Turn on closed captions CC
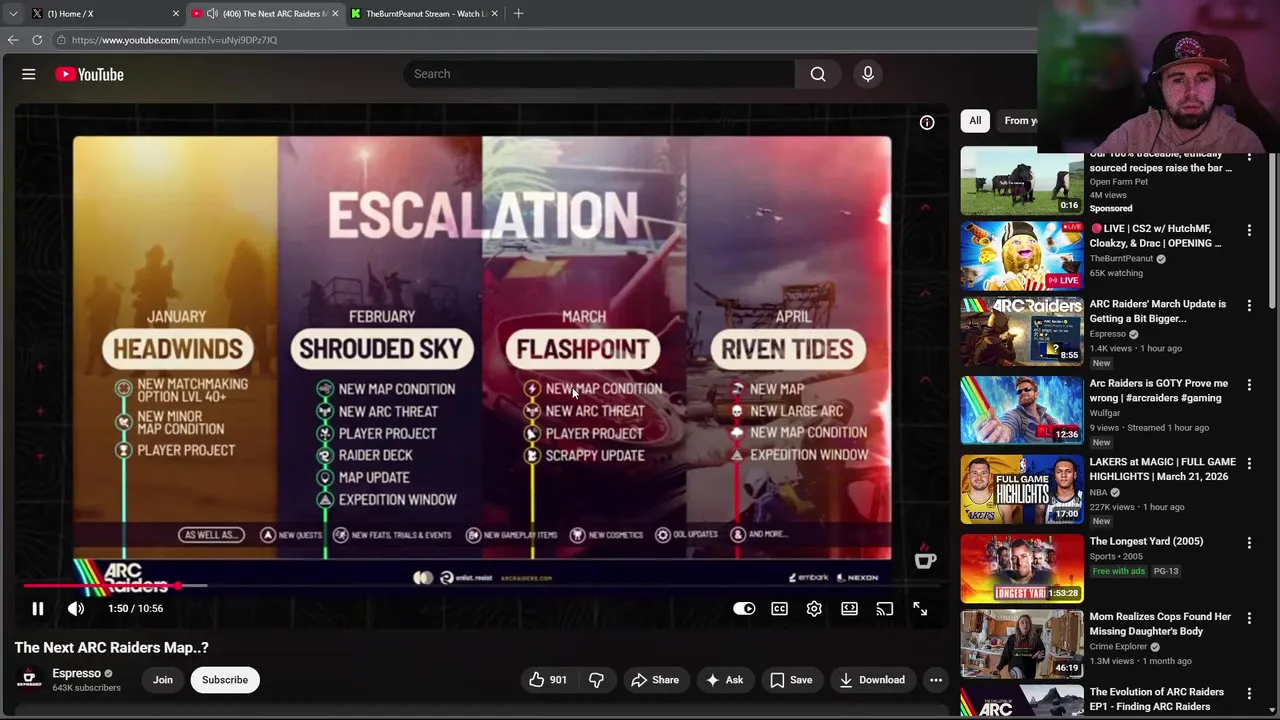The image size is (1280, 720). (x=779, y=608)
